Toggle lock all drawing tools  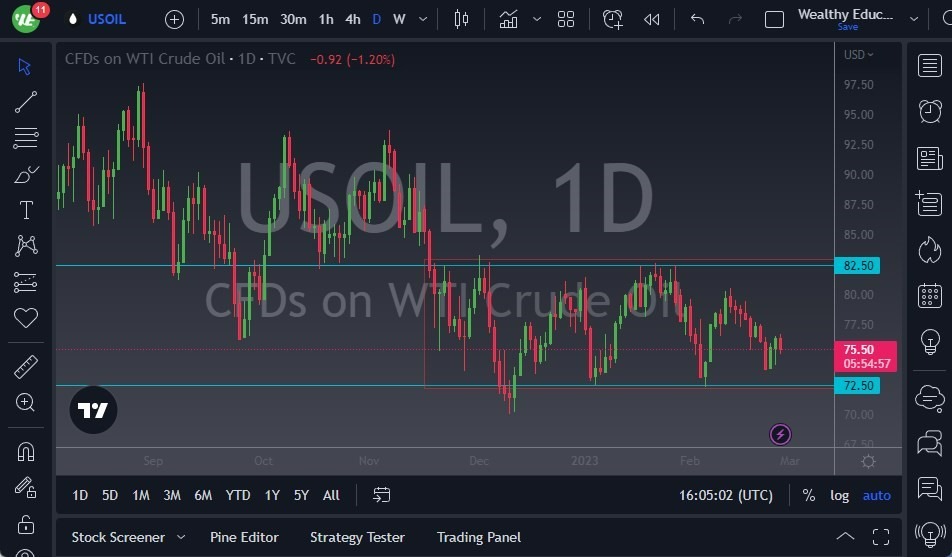pyautogui.click(x=26, y=524)
